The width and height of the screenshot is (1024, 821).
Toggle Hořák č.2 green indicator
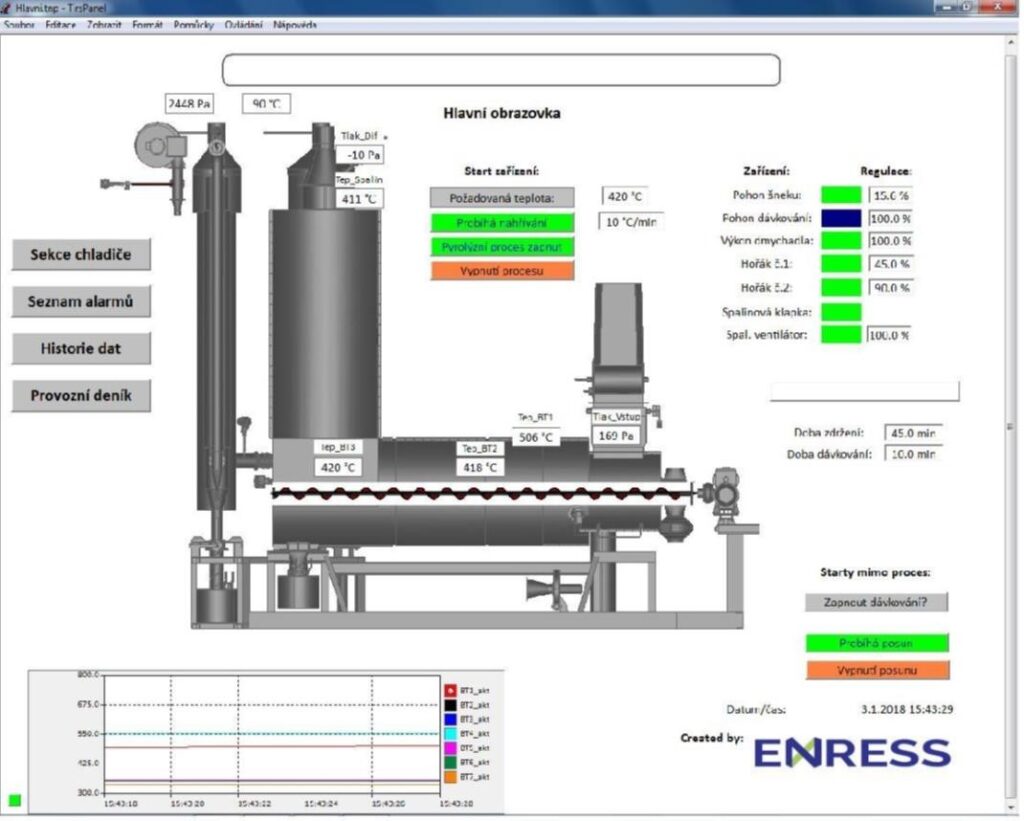click(841, 287)
